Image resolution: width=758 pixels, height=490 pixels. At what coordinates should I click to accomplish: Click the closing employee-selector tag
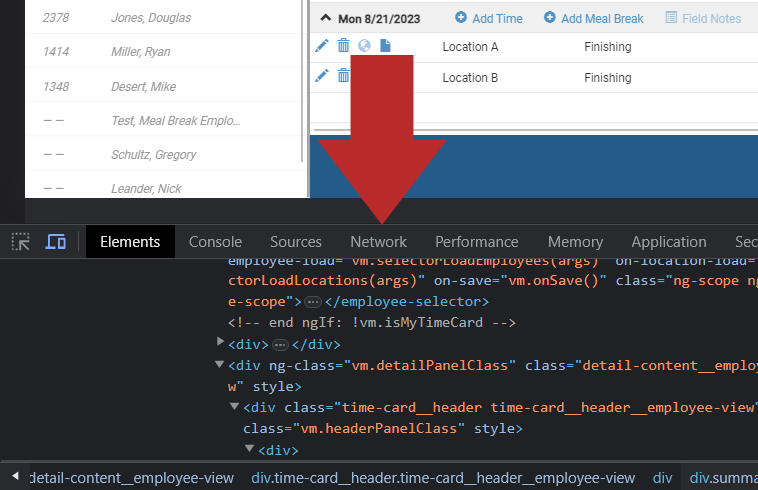407,302
